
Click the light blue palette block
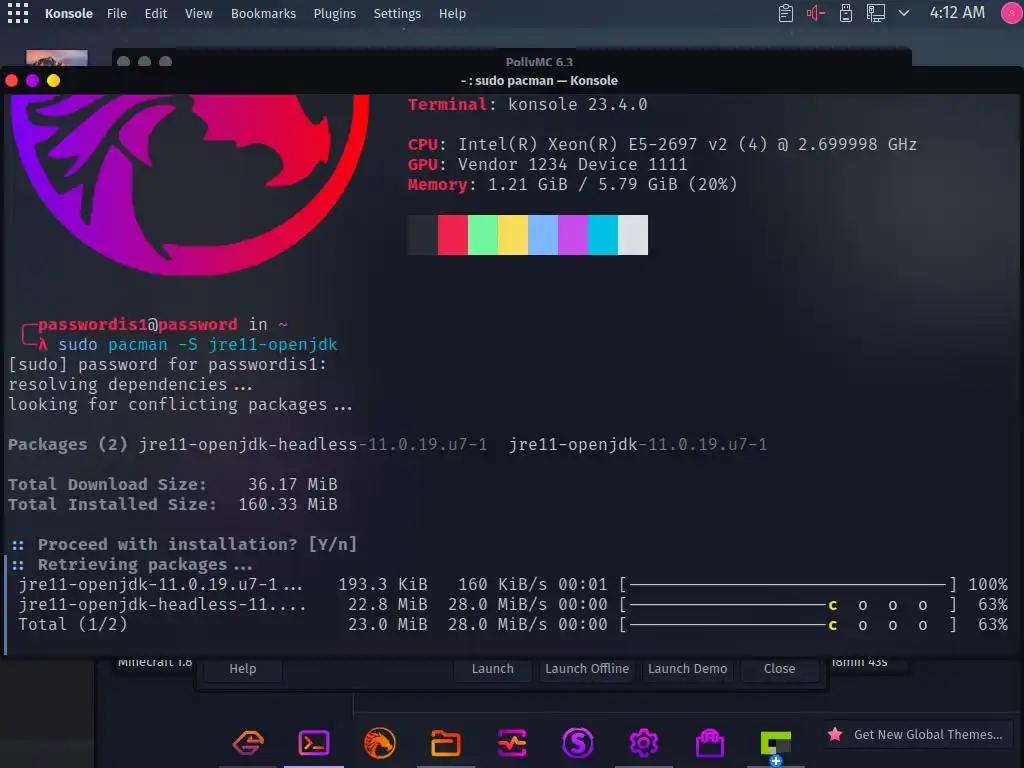click(543, 234)
